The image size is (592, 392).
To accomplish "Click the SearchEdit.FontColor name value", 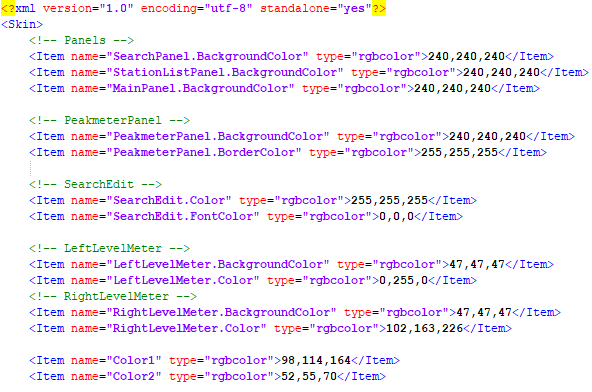I will point(183,216).
